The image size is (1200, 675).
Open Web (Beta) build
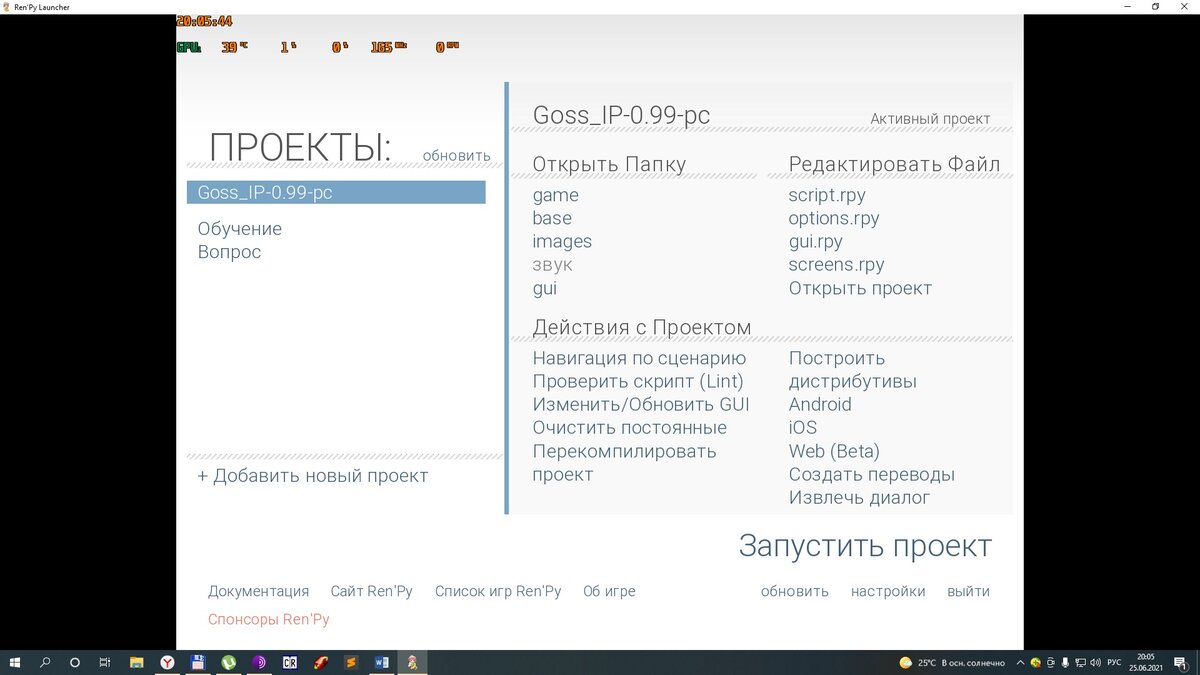(x=834, y=451)
